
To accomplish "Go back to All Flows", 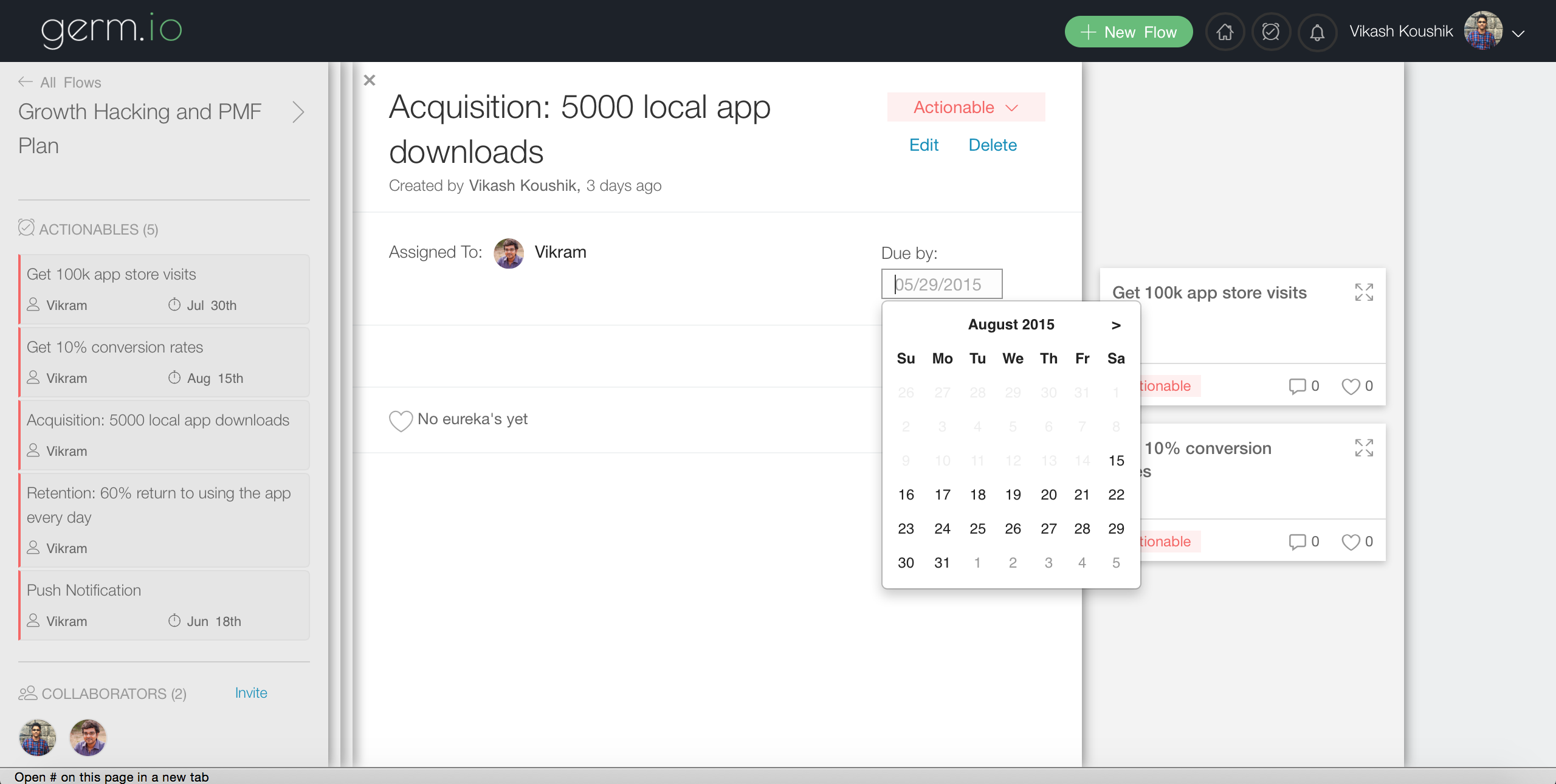I will [60, 82].
